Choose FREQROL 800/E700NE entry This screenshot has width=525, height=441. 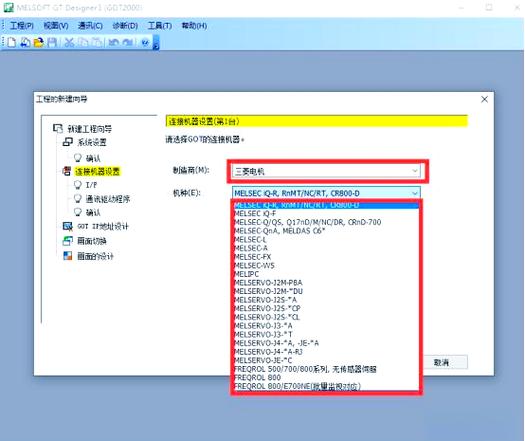pyautogui.click(x=326, y=386)
